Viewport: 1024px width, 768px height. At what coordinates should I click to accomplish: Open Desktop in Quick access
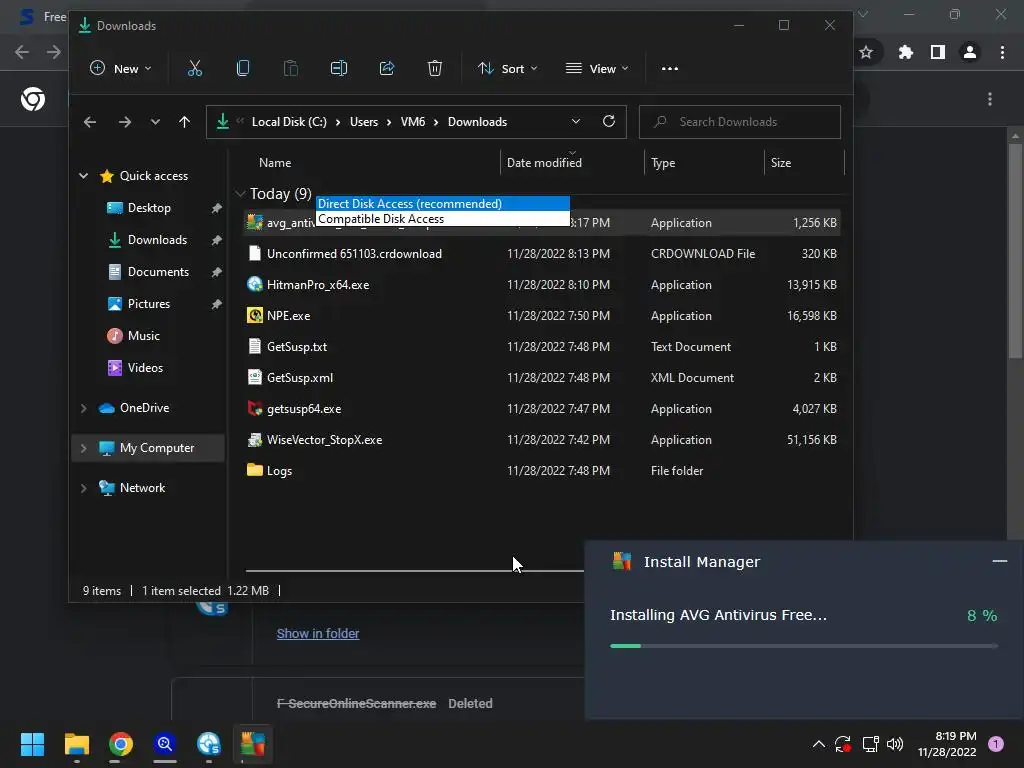149,208
